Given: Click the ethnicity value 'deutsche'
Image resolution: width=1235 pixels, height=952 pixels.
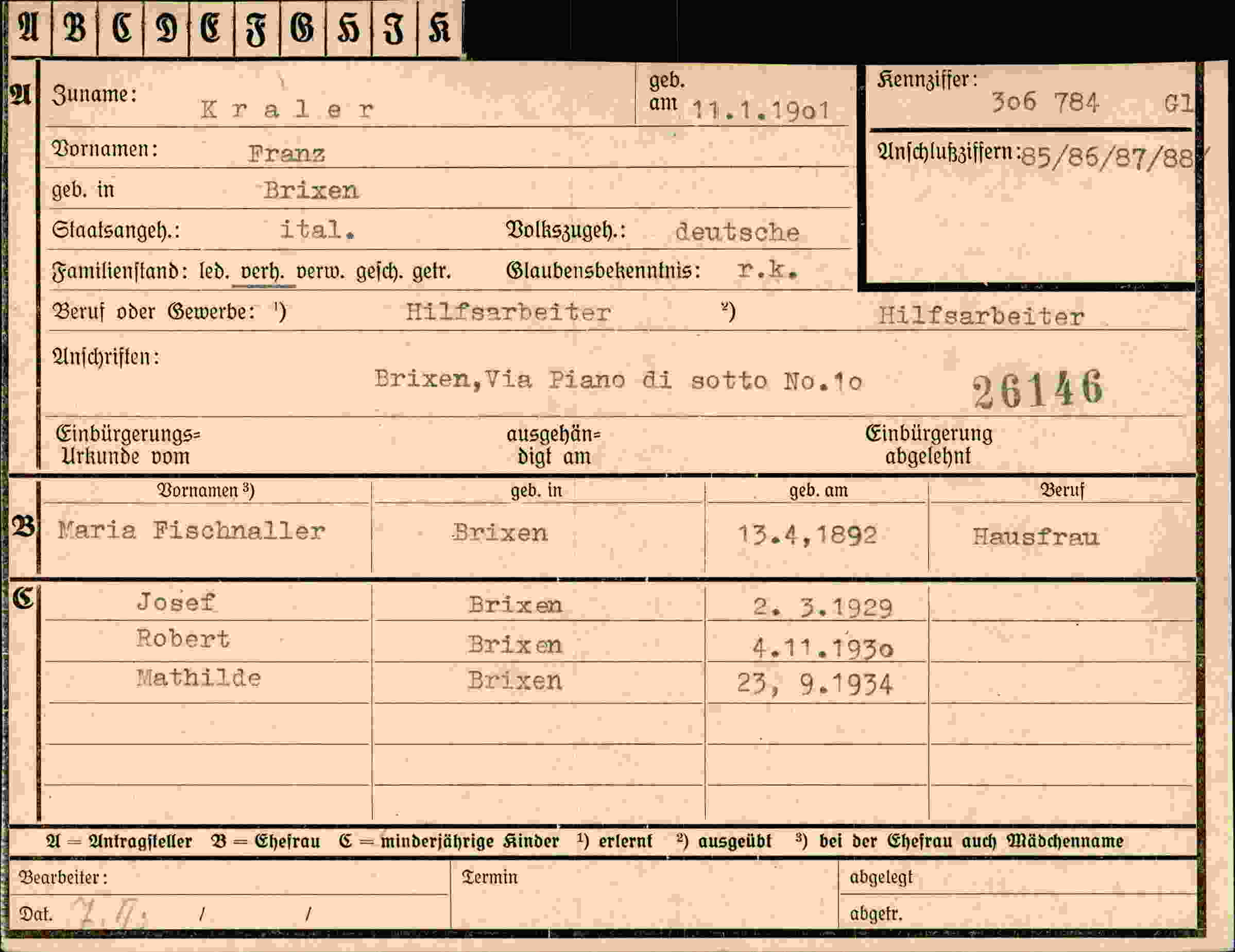Looking at the screenshot, I should pos(737,232).
